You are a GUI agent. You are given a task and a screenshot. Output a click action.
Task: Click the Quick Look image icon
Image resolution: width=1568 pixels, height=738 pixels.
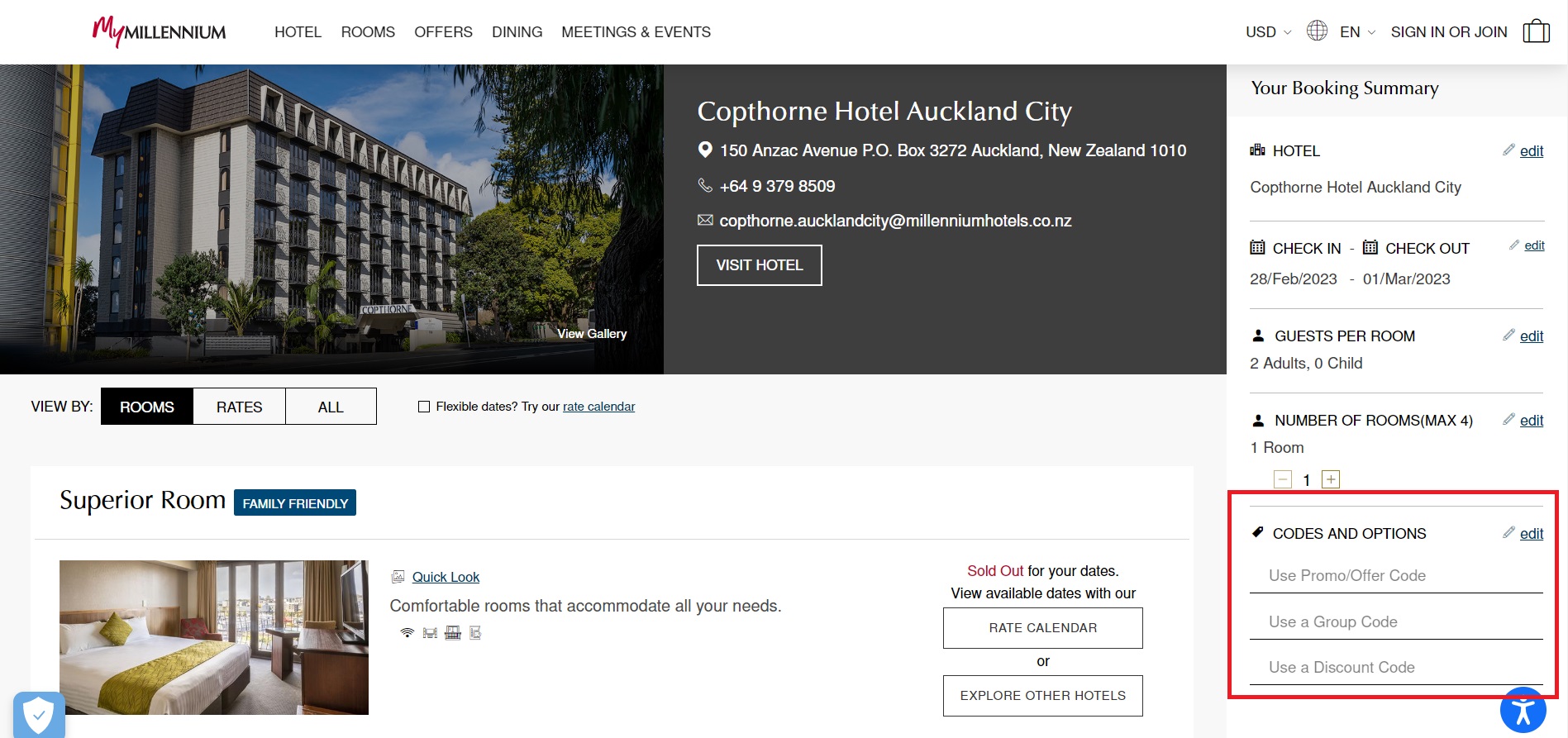point(398,577)
